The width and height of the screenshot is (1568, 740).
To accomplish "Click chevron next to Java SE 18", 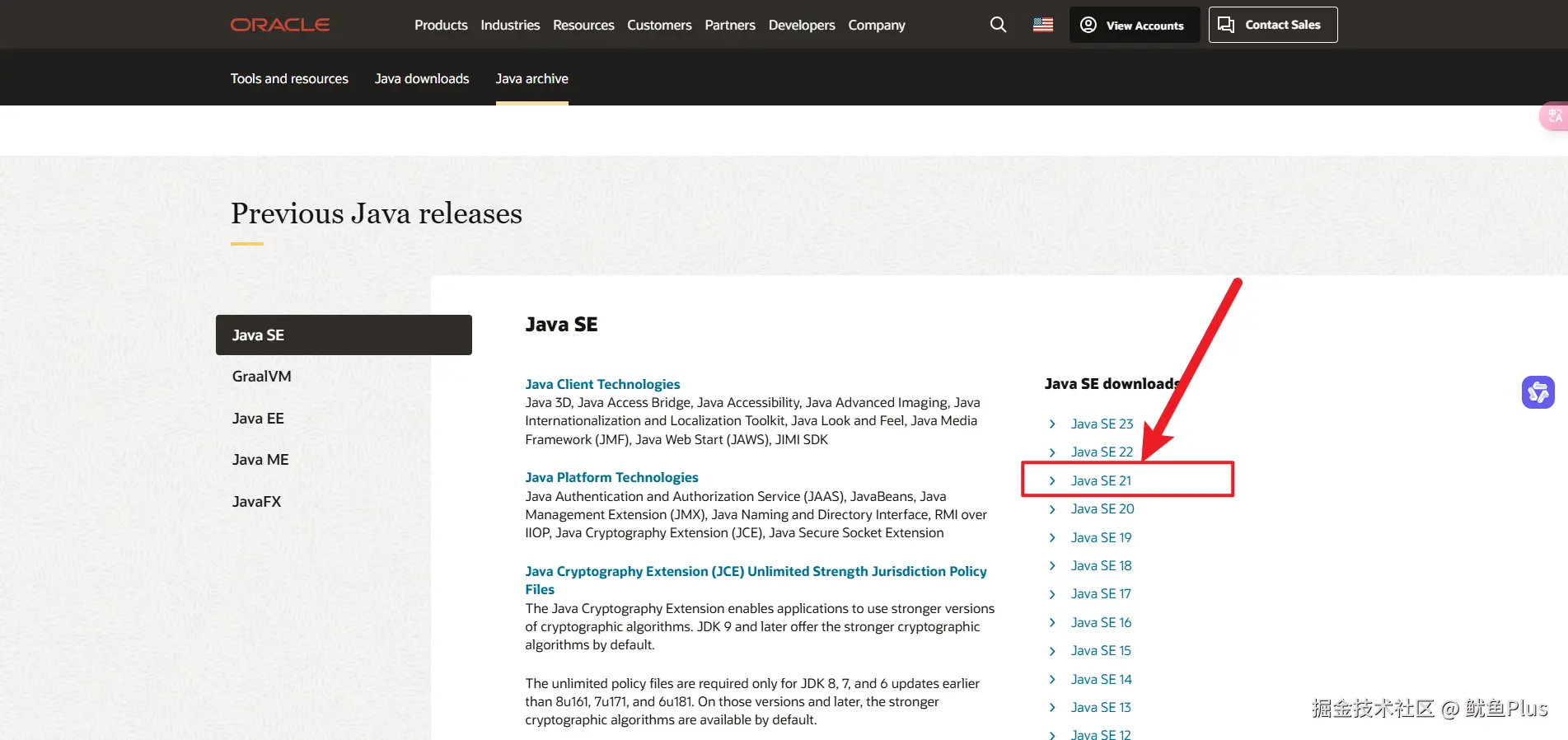I will pos(1052,565).
